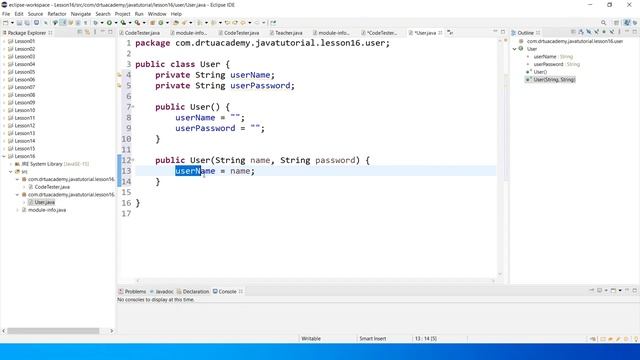Open the toolbar Search magnifier icon

[x=603, y=23]
